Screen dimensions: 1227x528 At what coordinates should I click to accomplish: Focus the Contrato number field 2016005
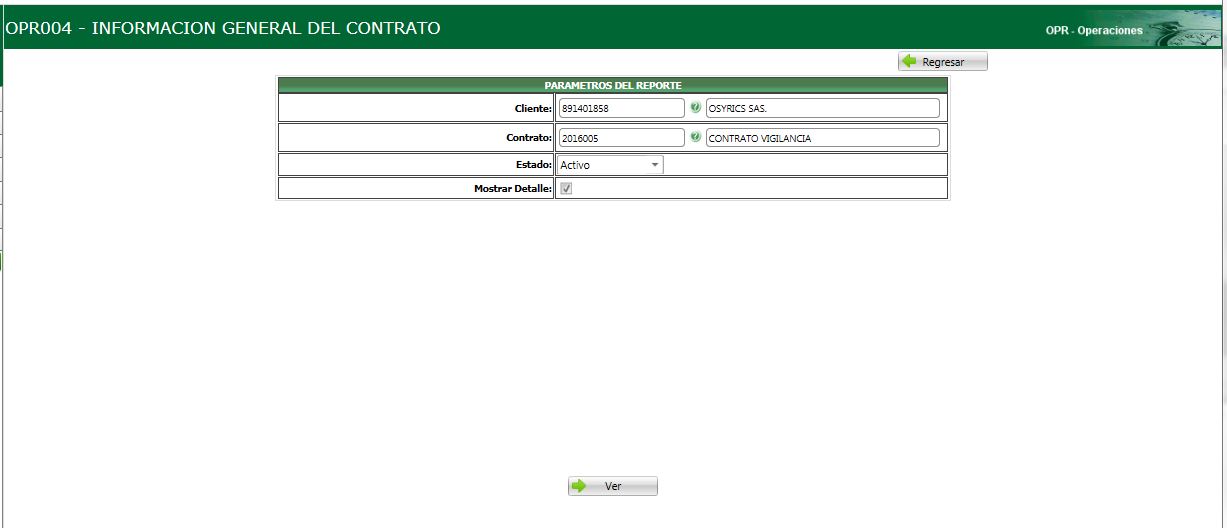coord(621,138)
